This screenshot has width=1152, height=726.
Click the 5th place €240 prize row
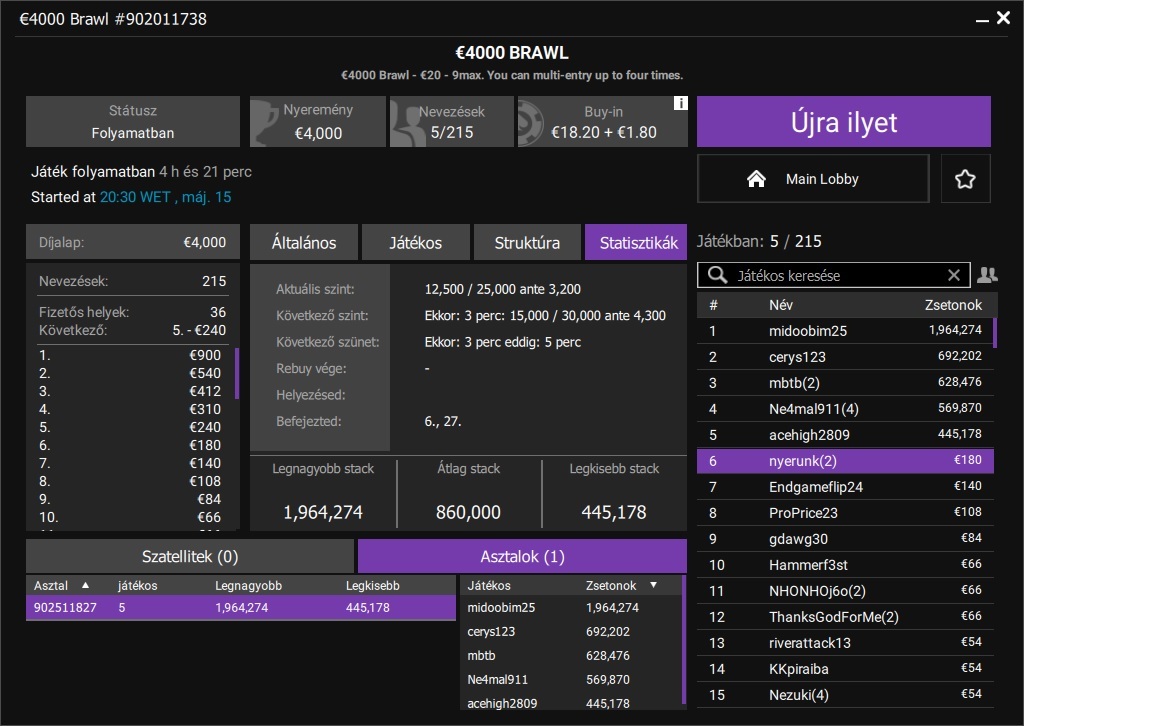tap(130, 427)
